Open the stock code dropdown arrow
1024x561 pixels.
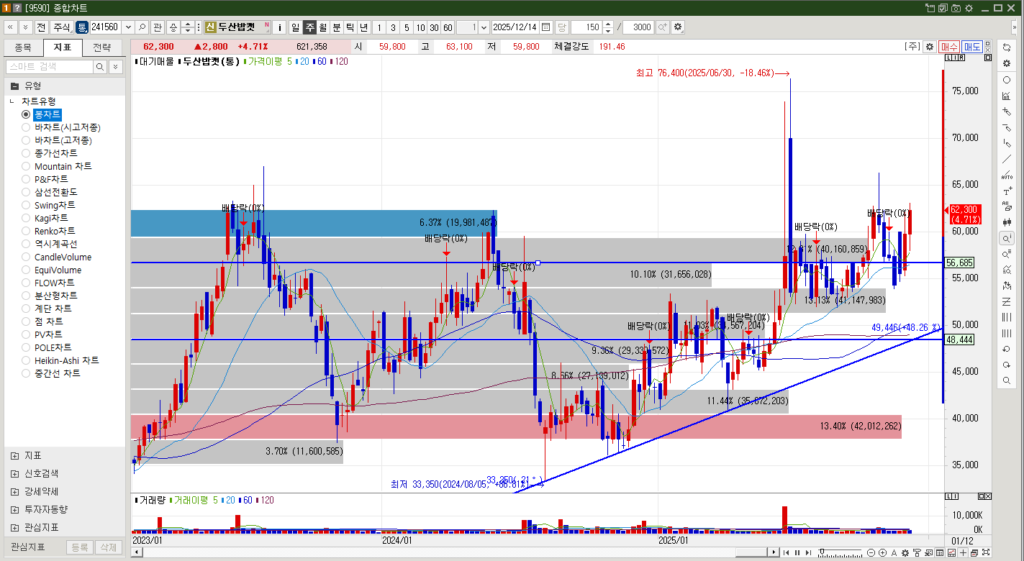[127, 27]
